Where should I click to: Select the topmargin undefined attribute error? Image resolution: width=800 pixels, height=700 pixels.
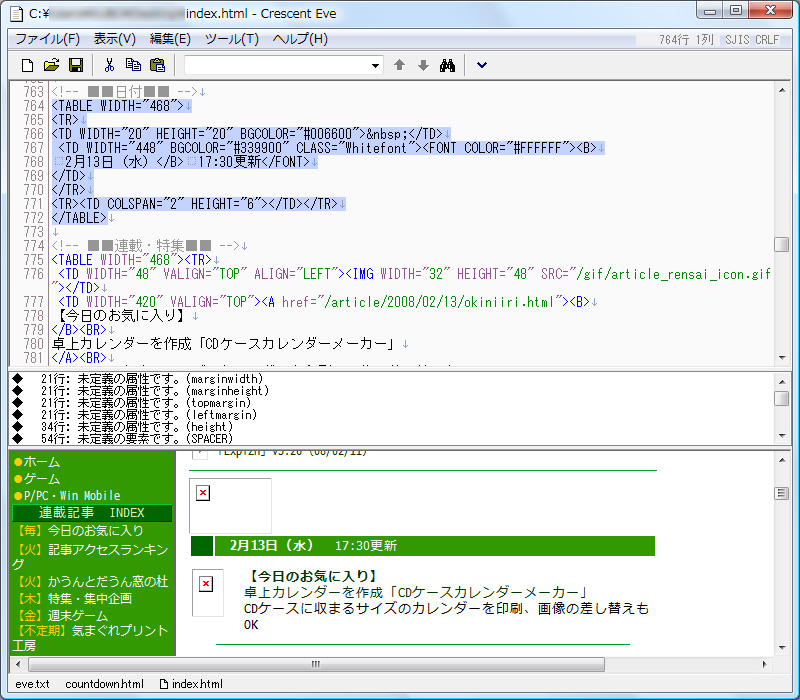point(146,403)
